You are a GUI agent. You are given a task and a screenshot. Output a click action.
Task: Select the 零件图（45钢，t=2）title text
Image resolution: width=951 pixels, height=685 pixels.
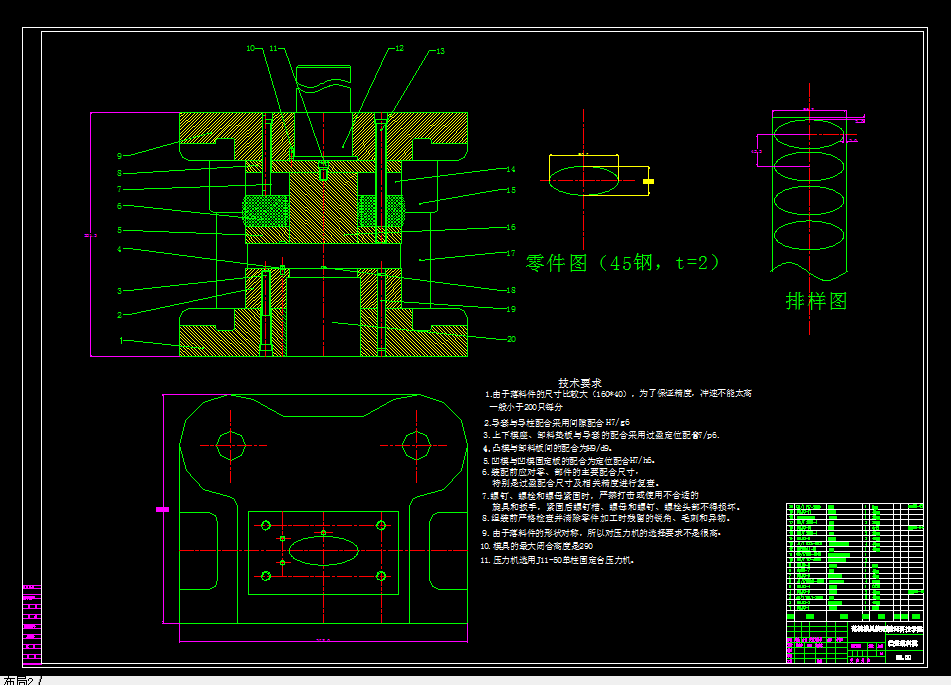(623, 263)
